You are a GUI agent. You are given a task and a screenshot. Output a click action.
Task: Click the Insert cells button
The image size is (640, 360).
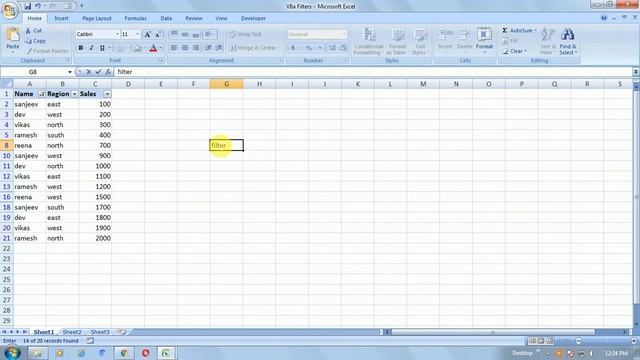(445, 40)
